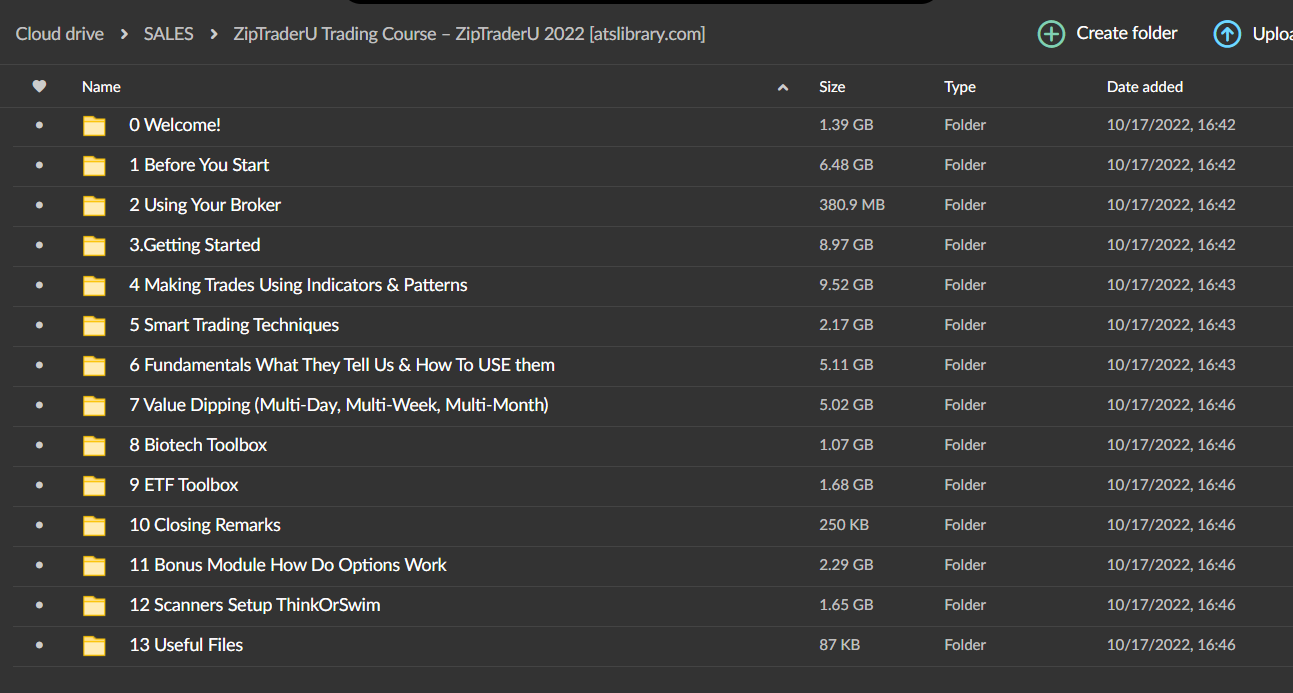Go to Cloud drive in breadcrumb
This screenshot has height=693, width=1293.
pyautogui.click(x=60, y=34)
